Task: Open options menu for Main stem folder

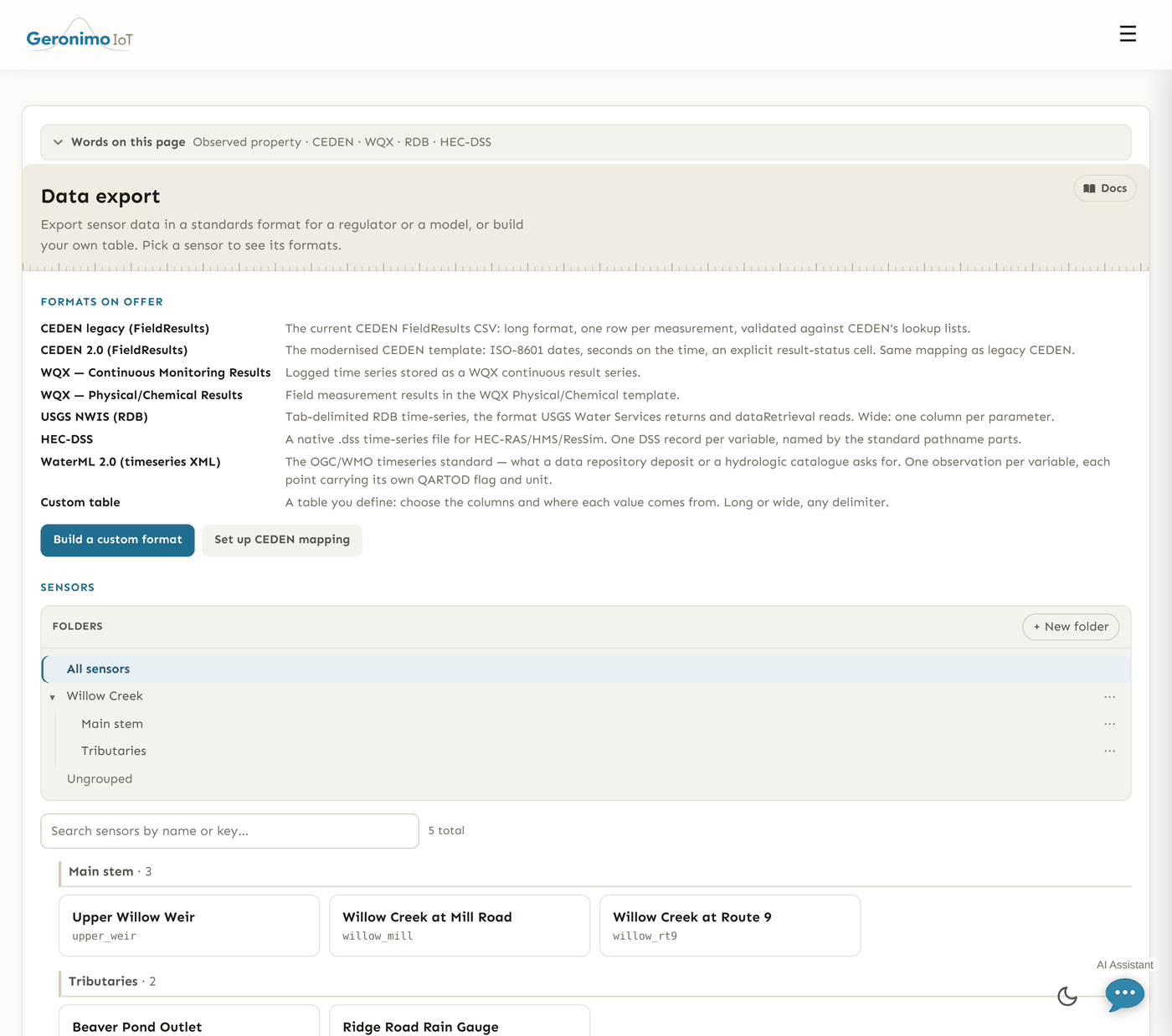Action: pos(1109,724)
